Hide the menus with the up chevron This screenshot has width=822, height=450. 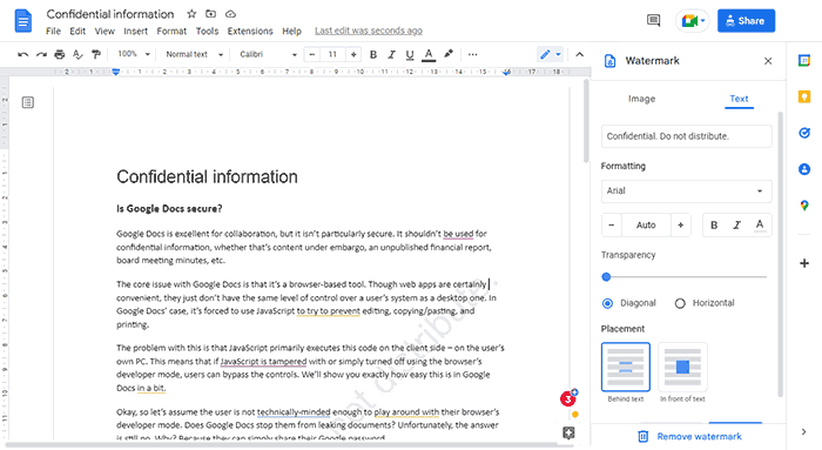tap(579, 55)
